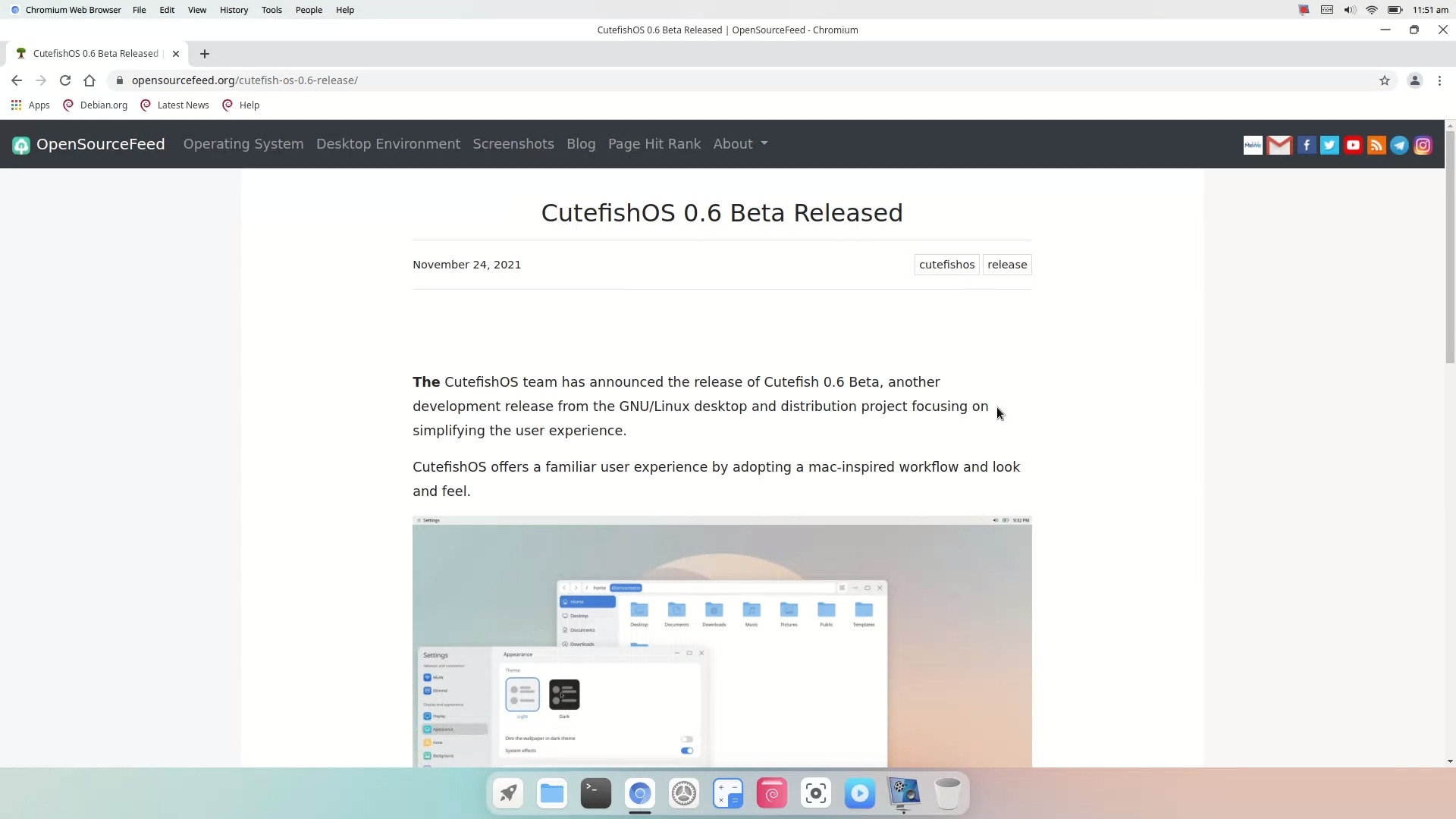Expand the About dropdown in navbar
Screen dimensions: 1456x819
point(740,144)
